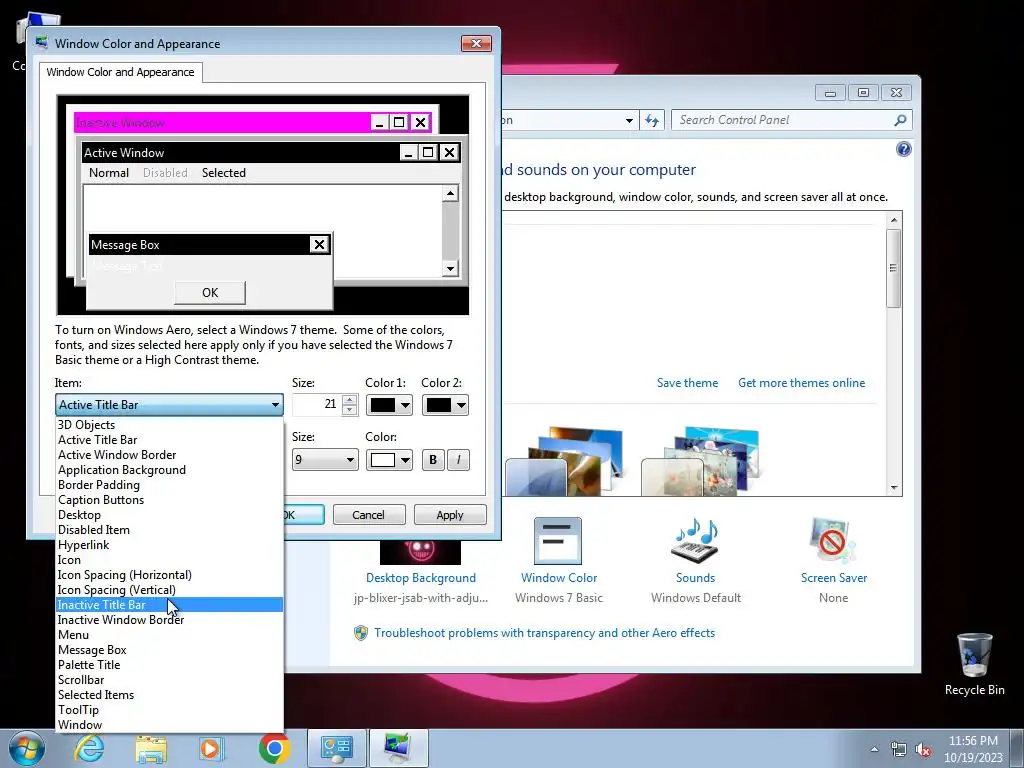Click the Search Control Panel field
1024x768 pixels.
(784, 120)
